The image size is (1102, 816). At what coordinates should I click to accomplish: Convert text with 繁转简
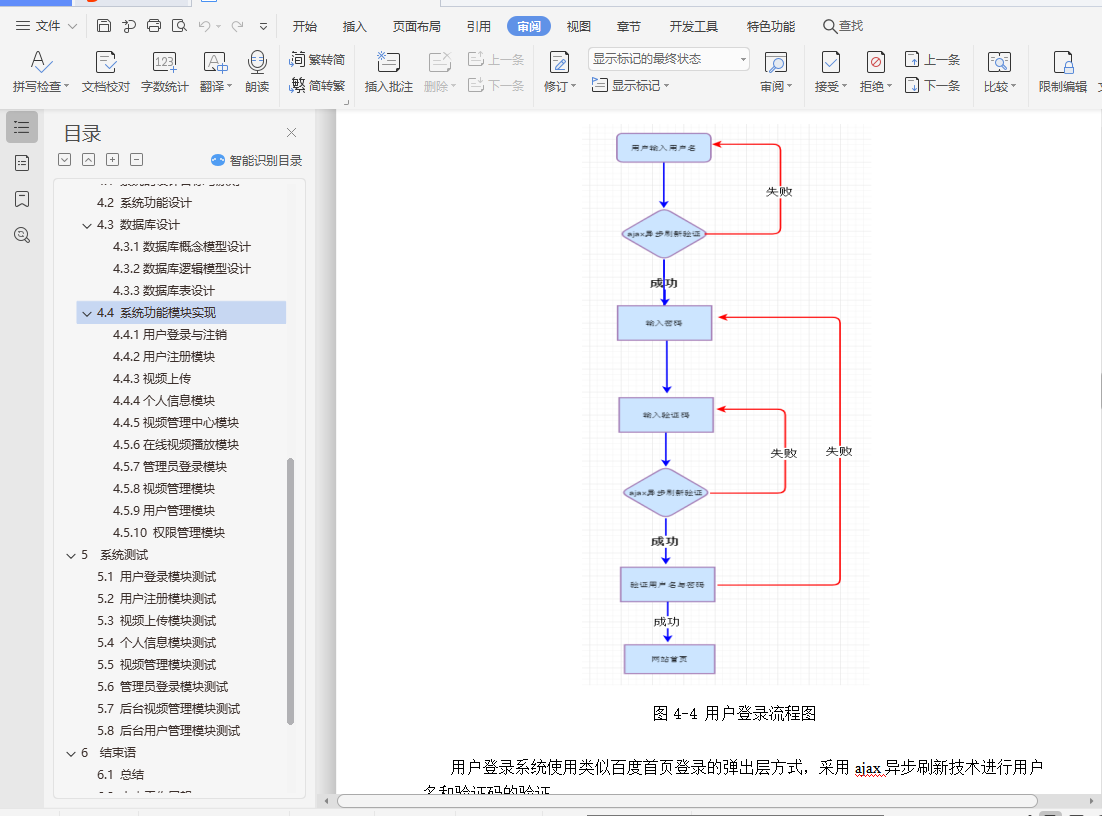(317, 59)
